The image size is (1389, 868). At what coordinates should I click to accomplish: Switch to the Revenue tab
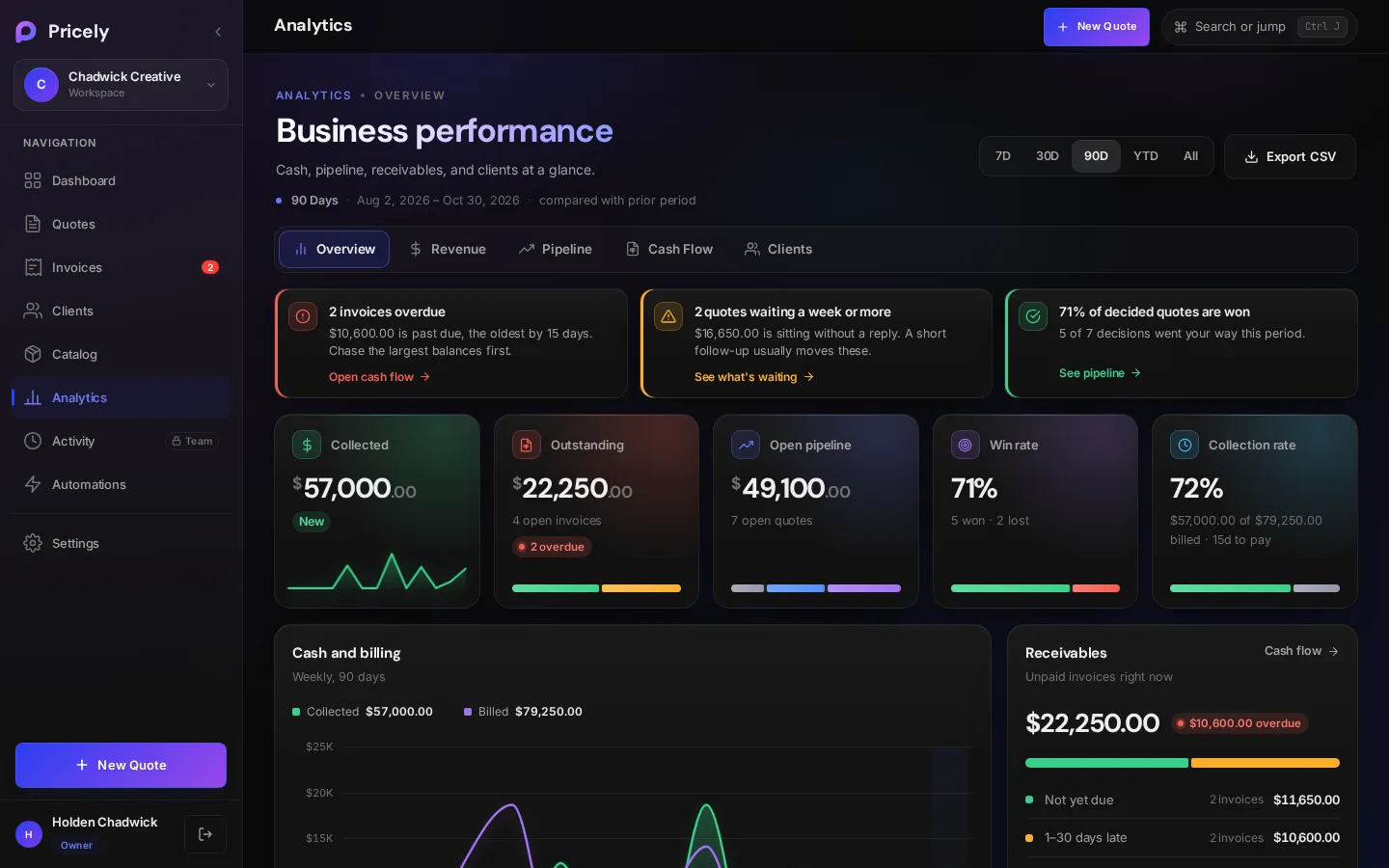(x=448, y=249)
